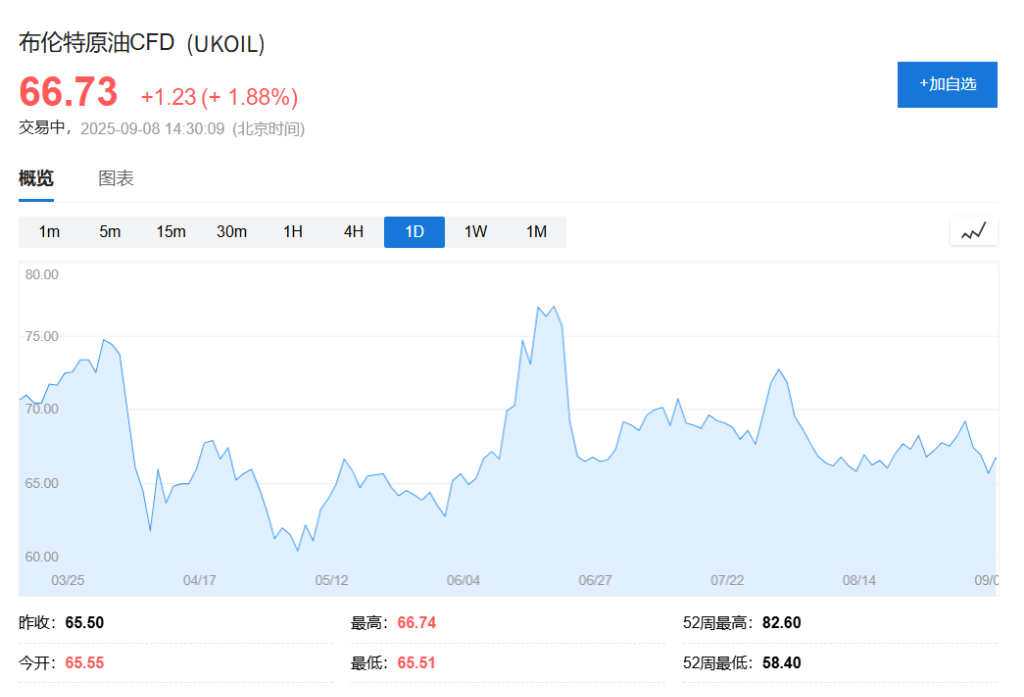The image size is (1024, 697).
Task: Click the +加自选 button
Action: click(x=946, y=84)
